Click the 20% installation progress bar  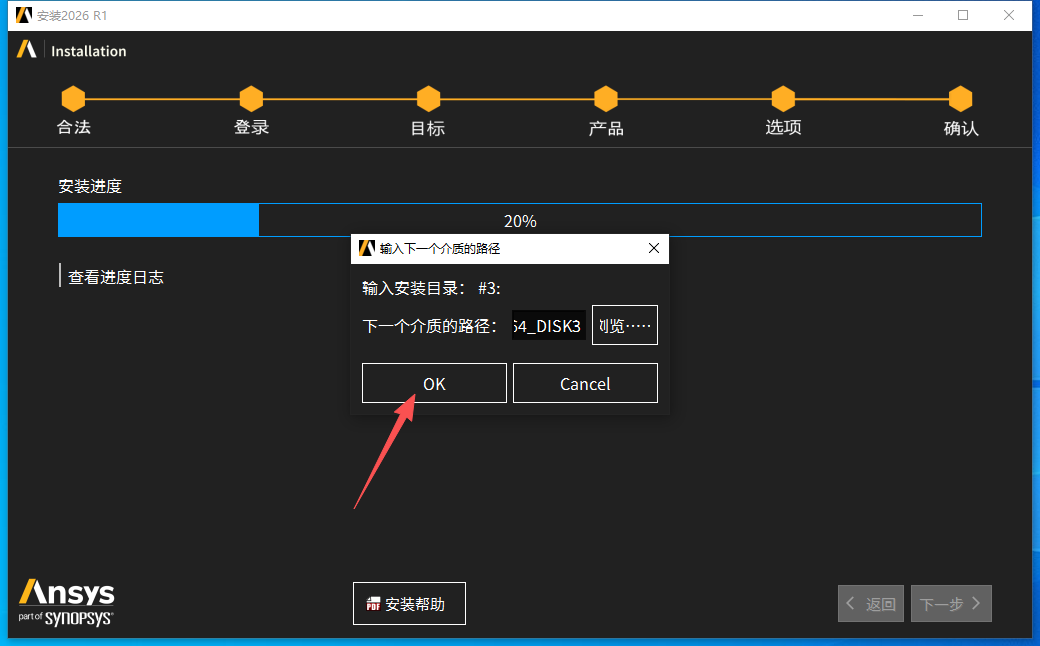(x=519, y=220)
